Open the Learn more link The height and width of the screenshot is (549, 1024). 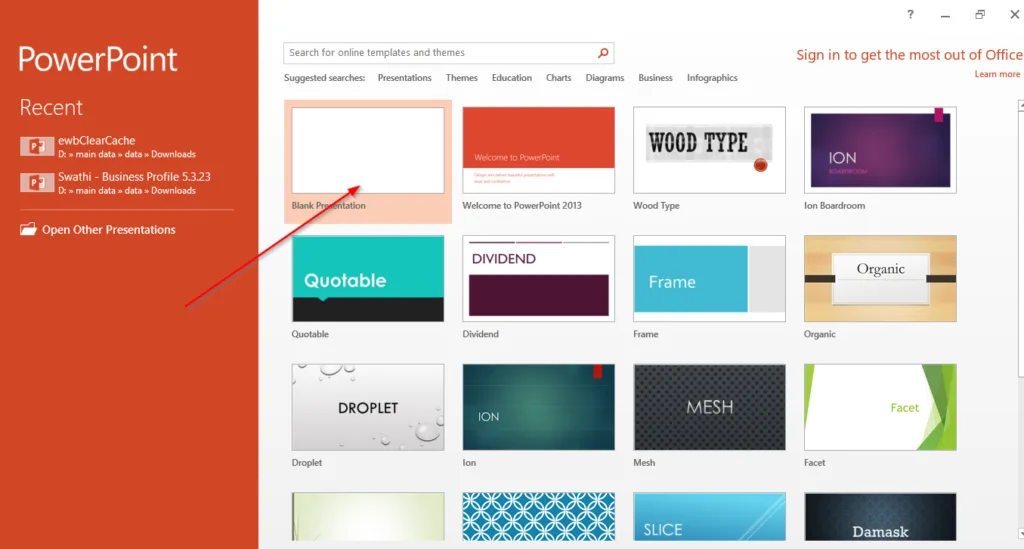997,74
